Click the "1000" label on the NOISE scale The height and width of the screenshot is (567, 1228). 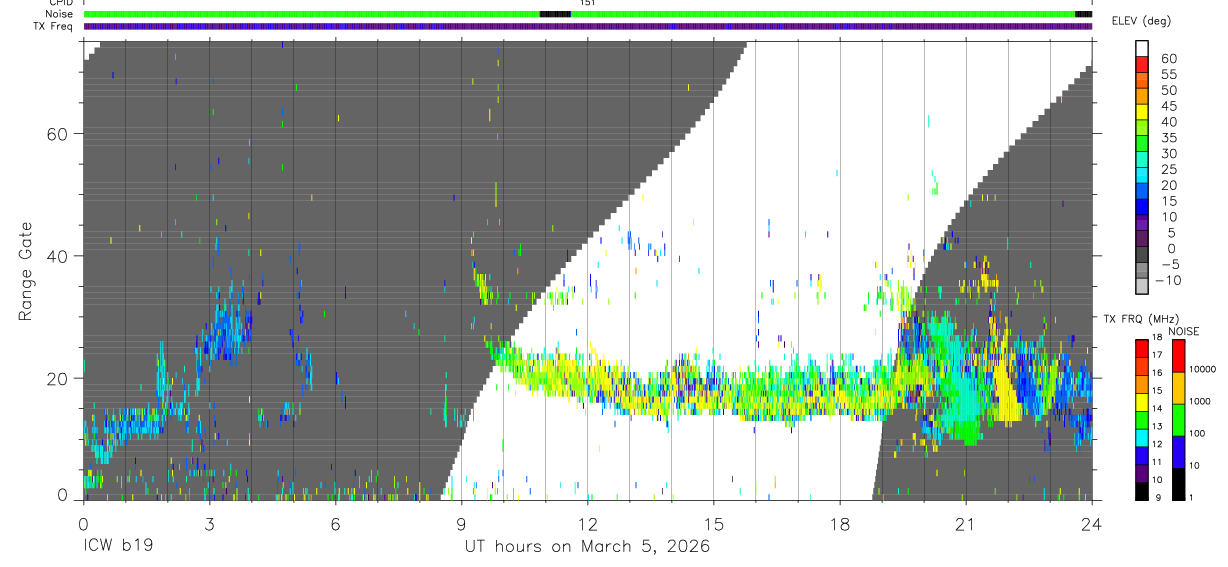1201,401
